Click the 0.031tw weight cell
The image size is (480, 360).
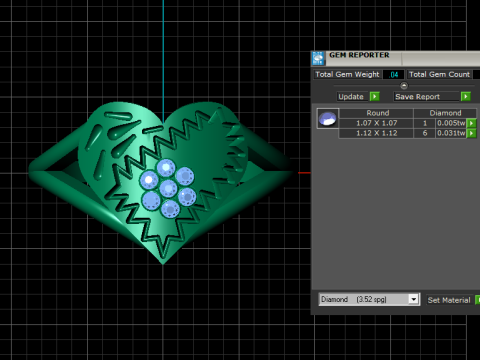pyautogui.click(x=451, y=133)
